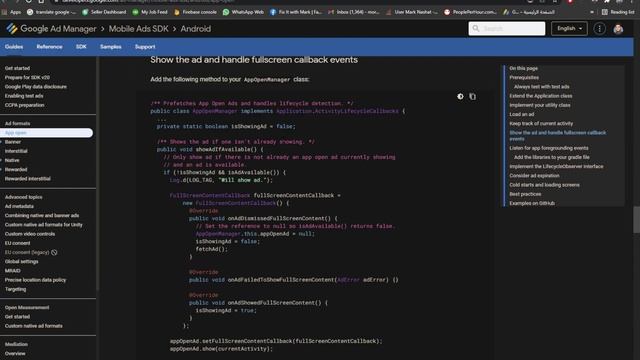The width and height of the screenshot is (640, 360).
Task: Open the Reading list button
Action: (618, 12)
